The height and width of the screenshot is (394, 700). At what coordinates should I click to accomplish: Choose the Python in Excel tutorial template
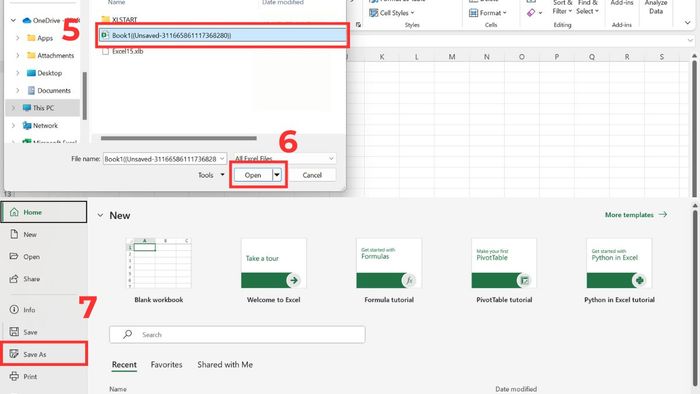(x=619, y=263)
